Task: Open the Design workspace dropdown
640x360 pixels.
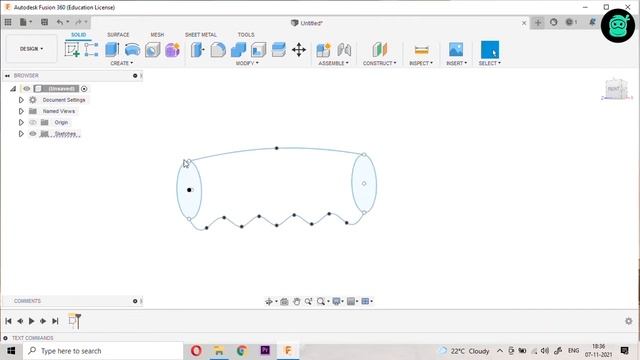Action: pos(31,49)
